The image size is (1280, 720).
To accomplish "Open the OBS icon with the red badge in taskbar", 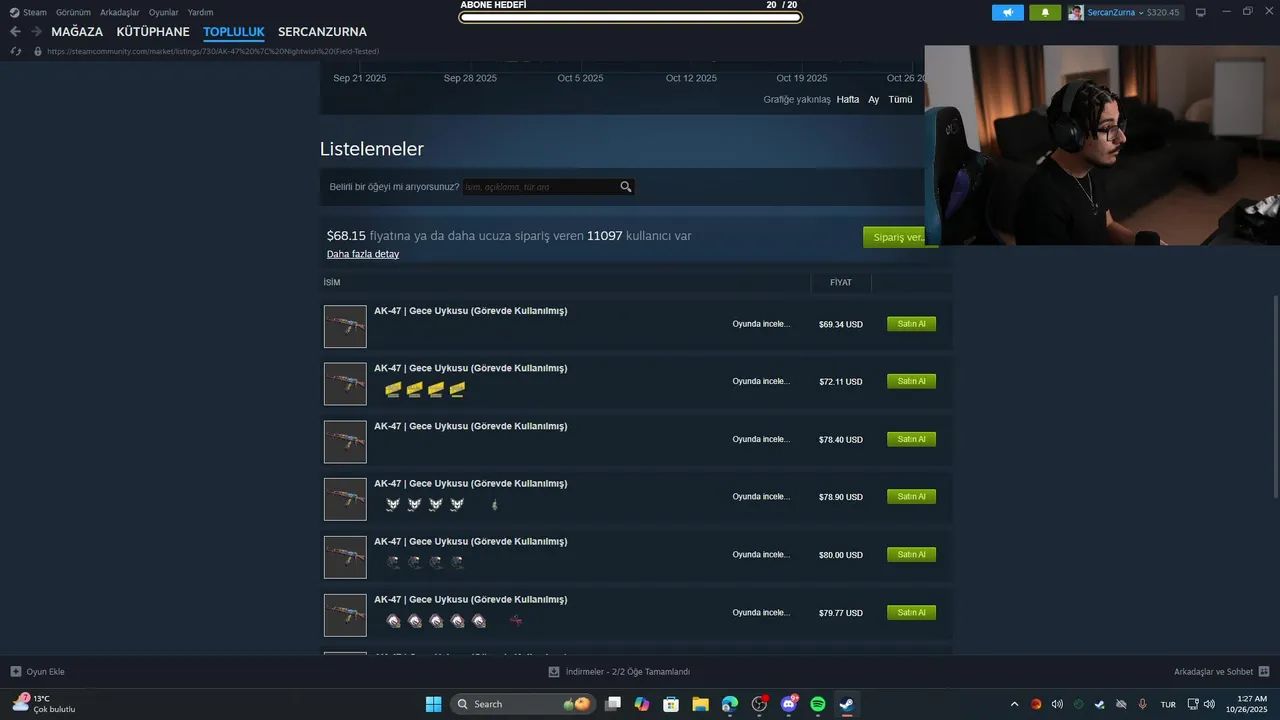I will click(759, 704).
